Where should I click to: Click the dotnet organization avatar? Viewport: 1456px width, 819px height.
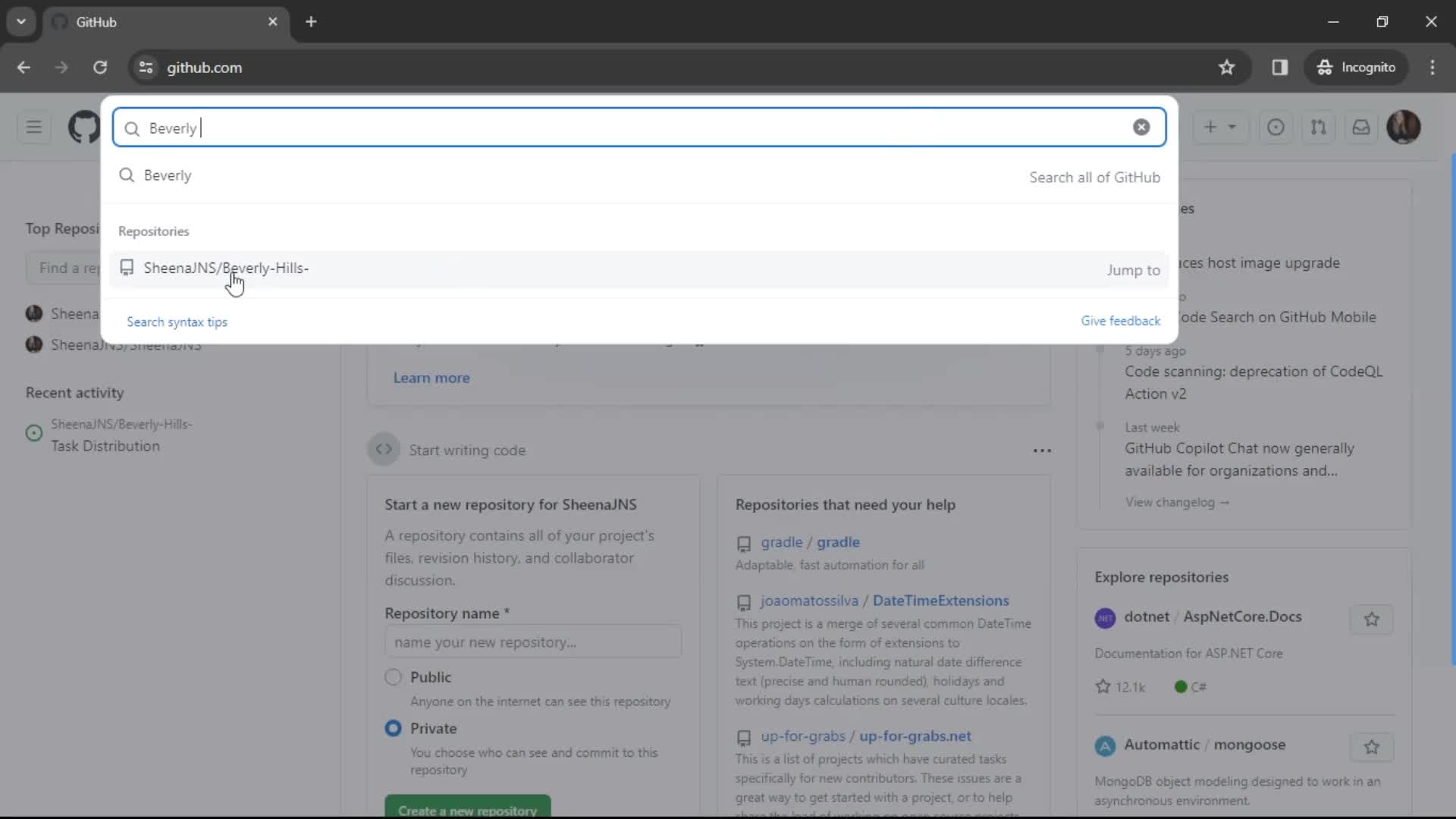pos(1105,618)
